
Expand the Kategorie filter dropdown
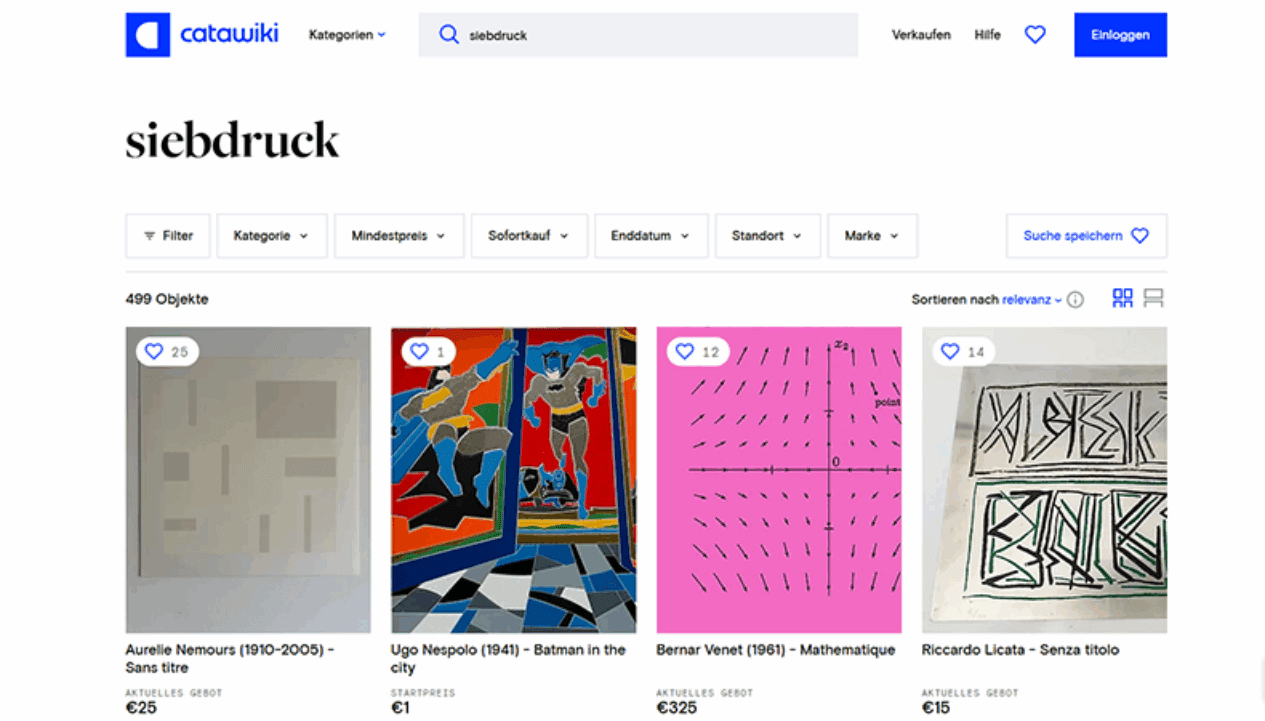tap(272, 236)
